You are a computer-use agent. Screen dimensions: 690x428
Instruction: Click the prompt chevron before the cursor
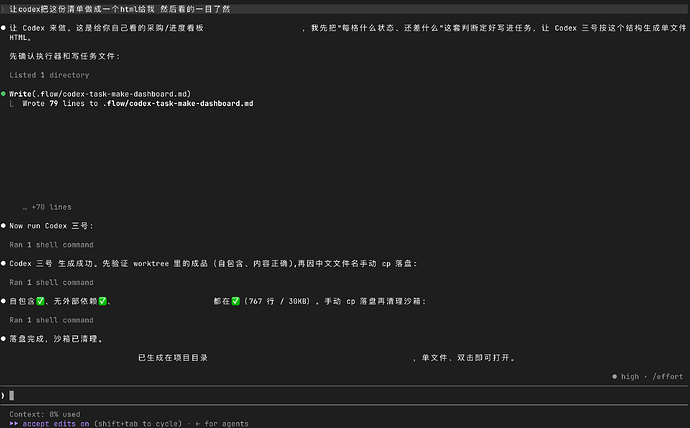pyautogui.click(x=3, y=395)
